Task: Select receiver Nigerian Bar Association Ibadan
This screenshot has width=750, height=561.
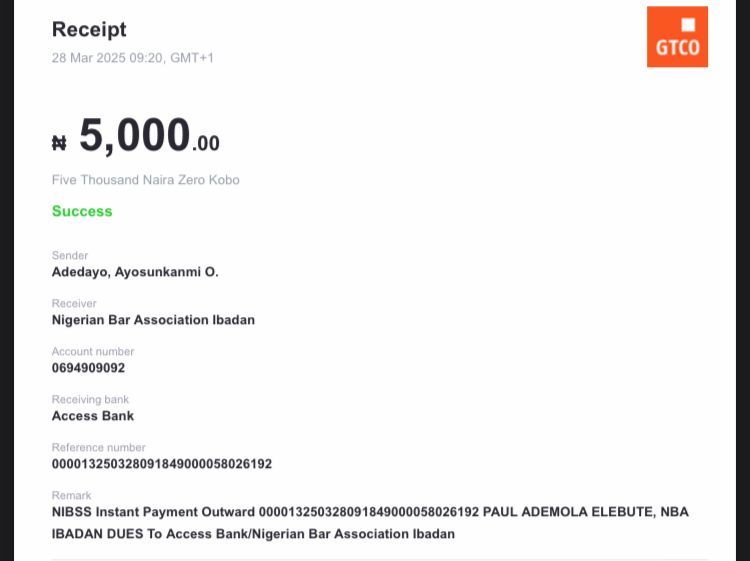Action: pyautogui.click(x=153, y=320)
